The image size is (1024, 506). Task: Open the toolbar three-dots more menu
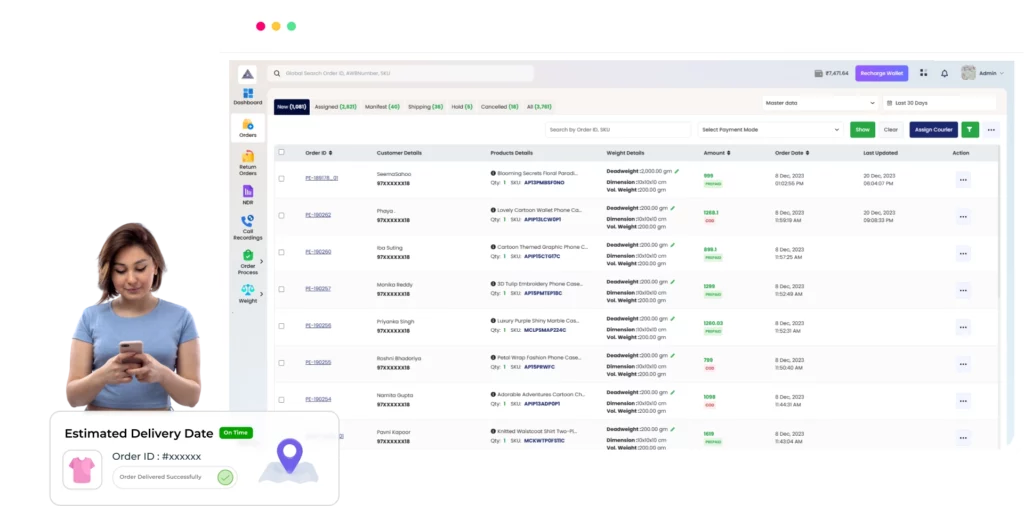coord(991,129)
